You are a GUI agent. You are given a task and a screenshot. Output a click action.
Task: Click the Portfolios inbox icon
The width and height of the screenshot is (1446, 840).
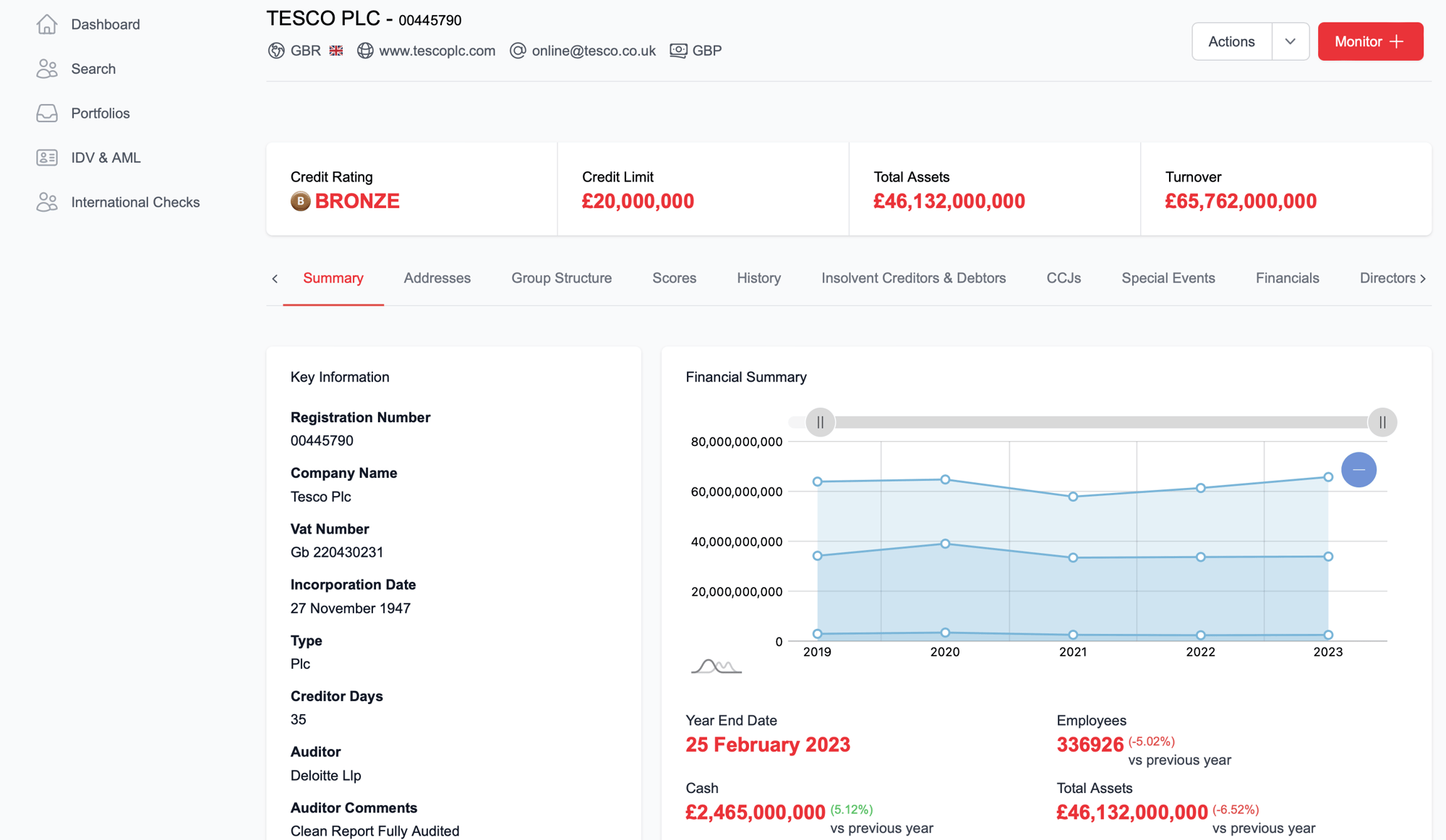[47, 113]
